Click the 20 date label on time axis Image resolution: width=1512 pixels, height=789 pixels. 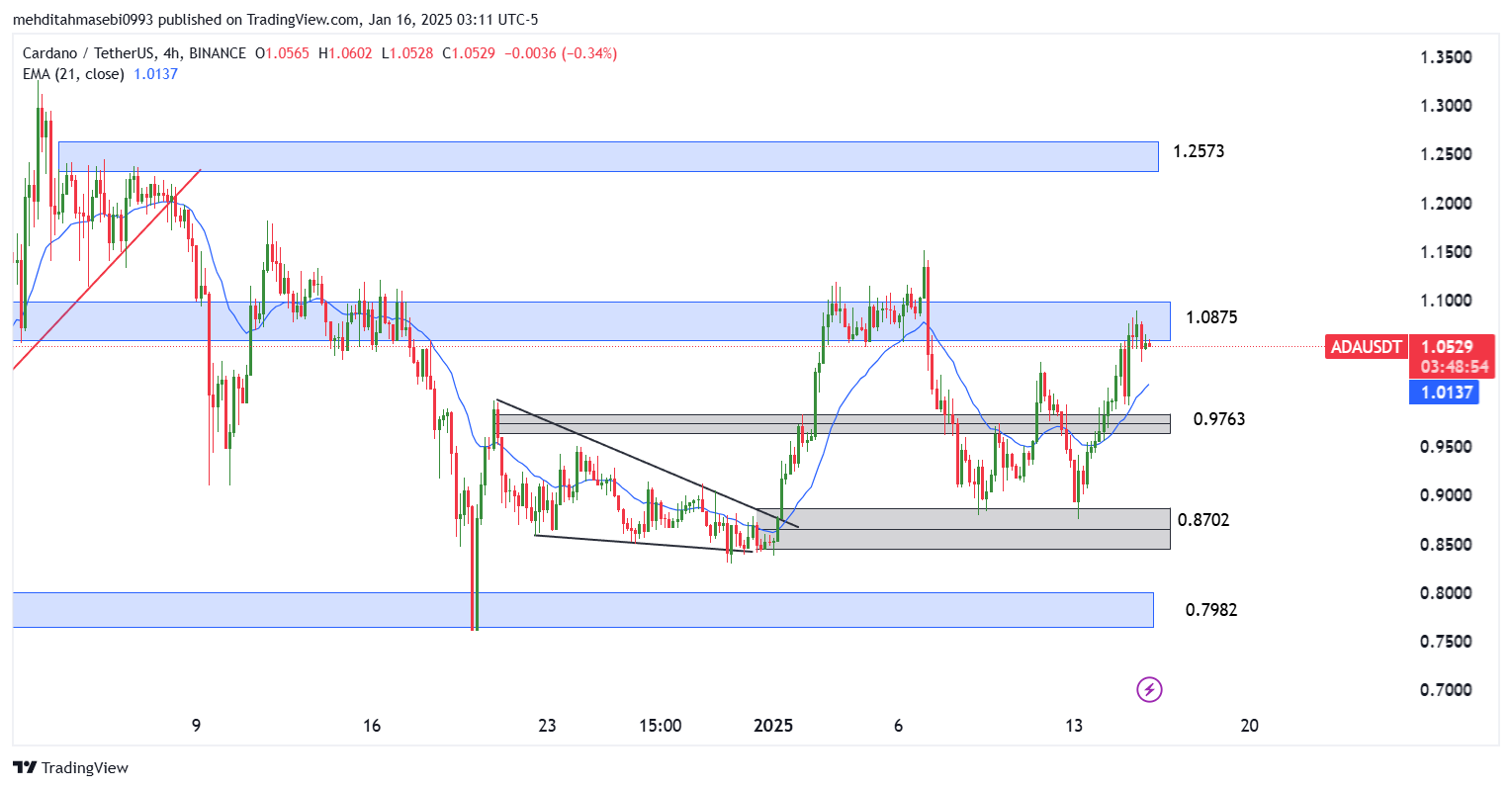coord(1250,726)
